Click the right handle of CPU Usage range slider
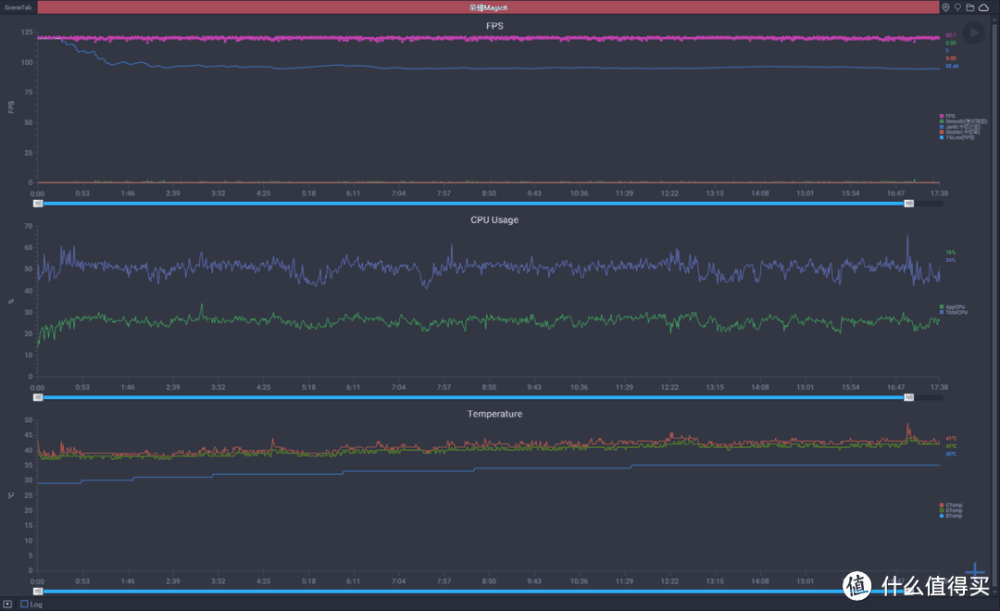Viewport: 1000px width, 611px height. (909, 397)
